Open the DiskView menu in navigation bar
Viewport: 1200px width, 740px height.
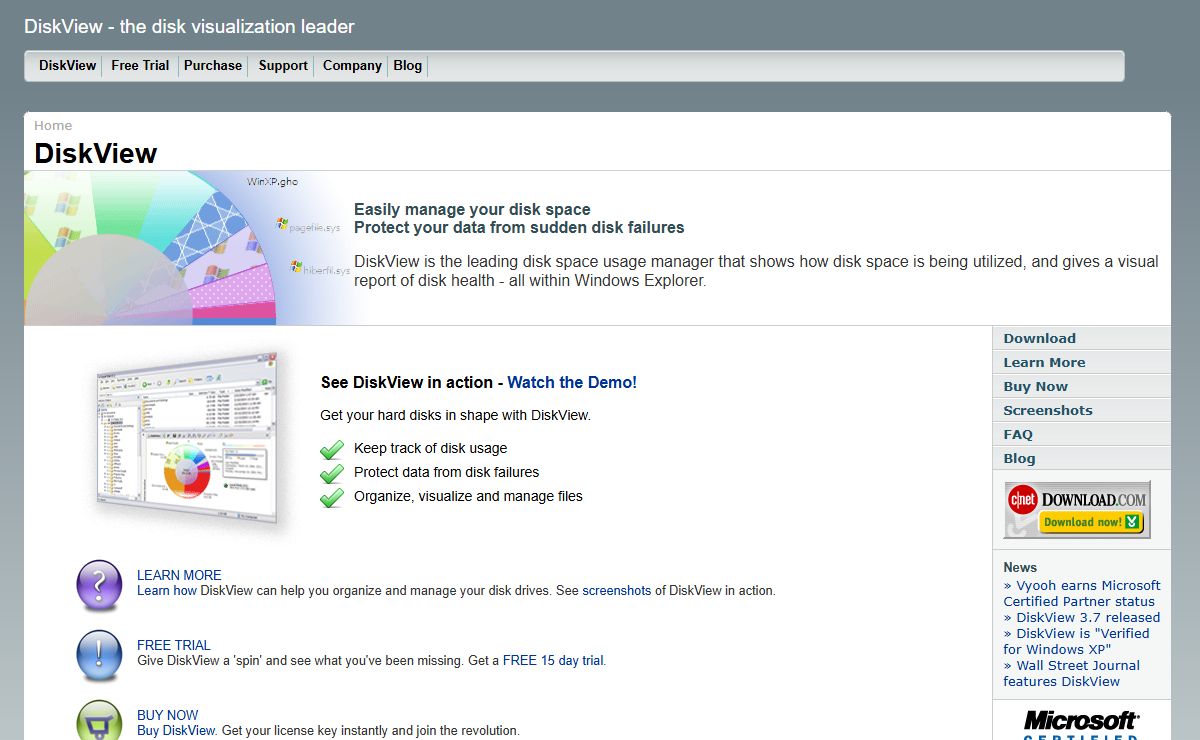point(67,65)
